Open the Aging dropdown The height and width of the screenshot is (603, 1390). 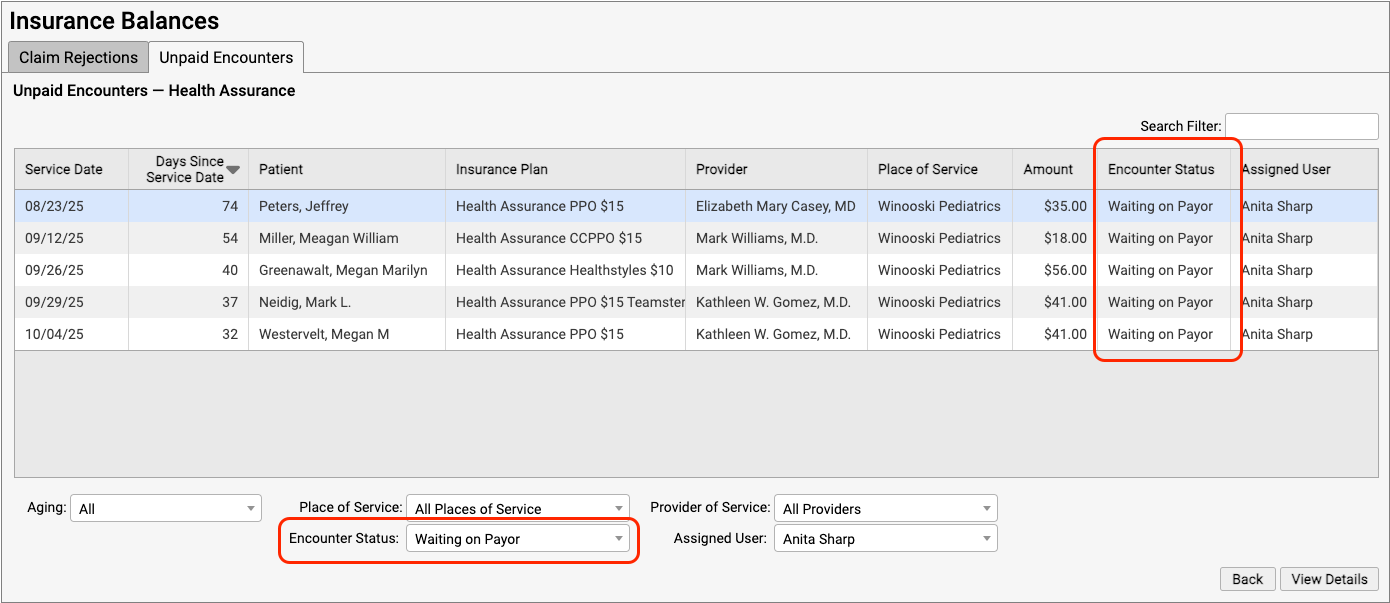(x=166, y=509)
